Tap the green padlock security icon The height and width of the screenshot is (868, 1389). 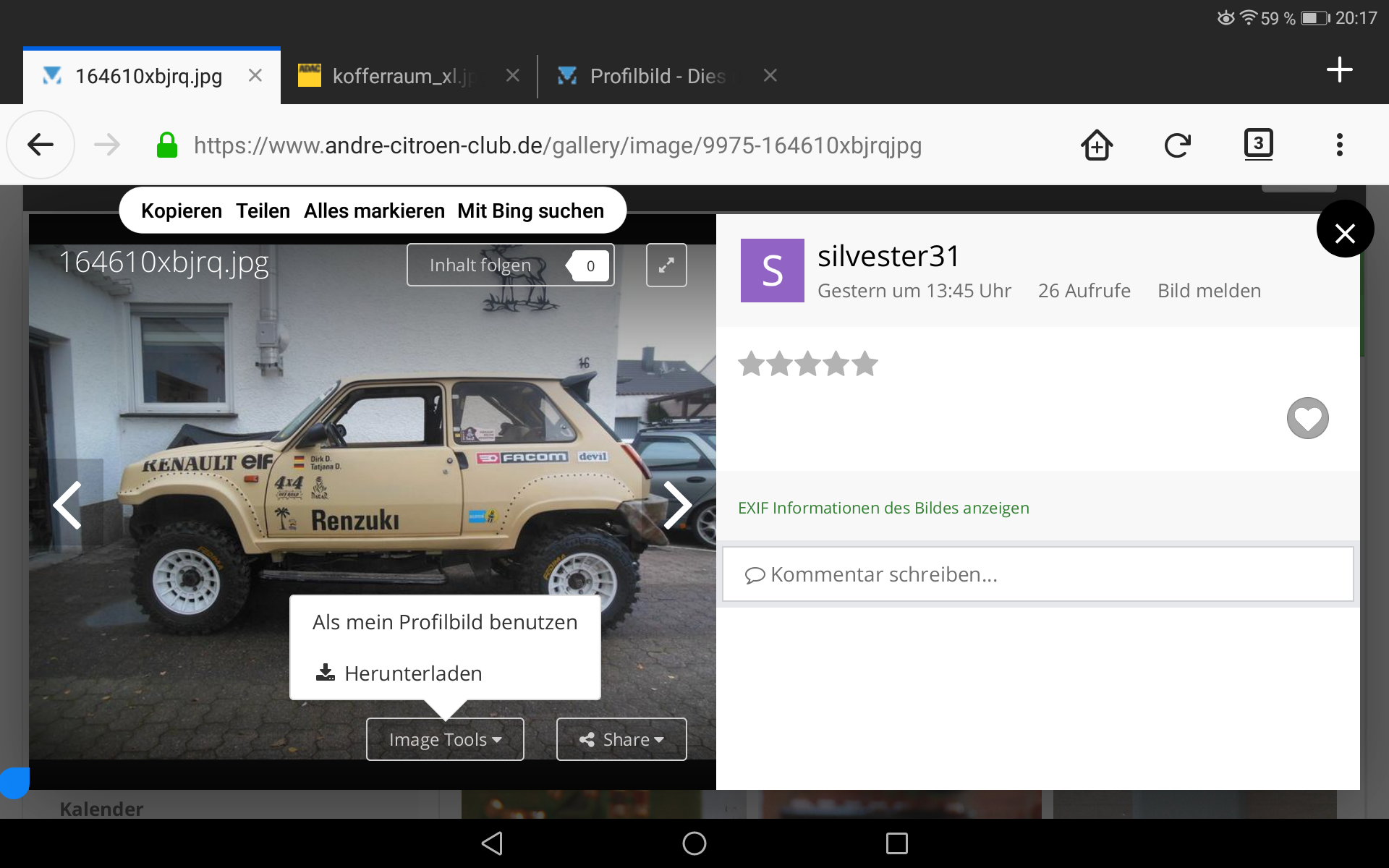(x=167, y=145)
